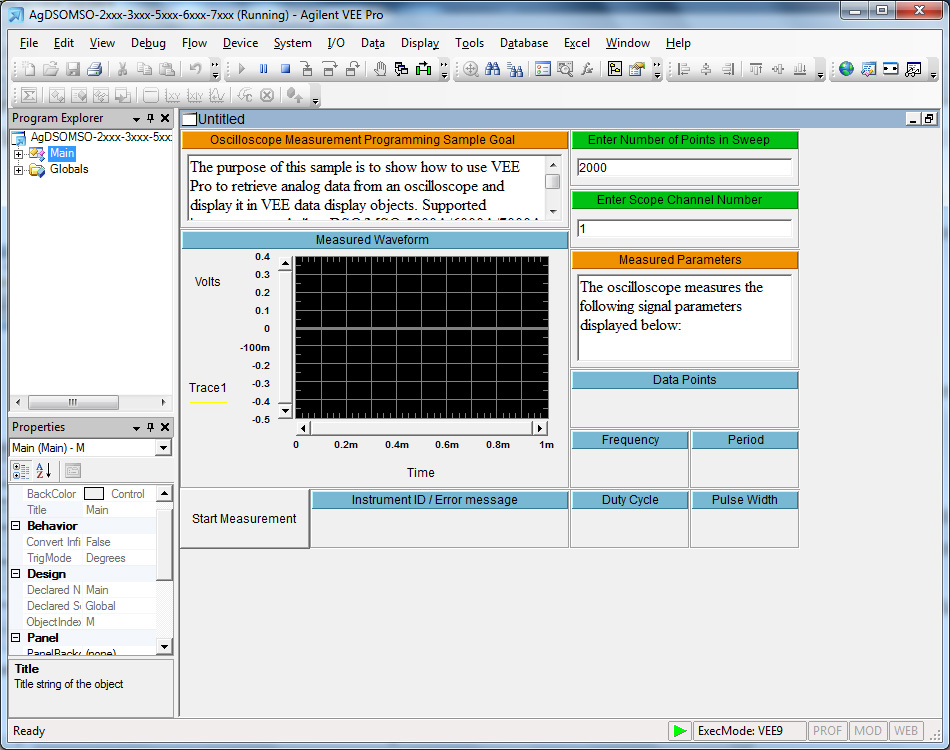Toggle categorized view in Properties panel
The width and height of the screenshot is (950, 750).
(21, 471)
